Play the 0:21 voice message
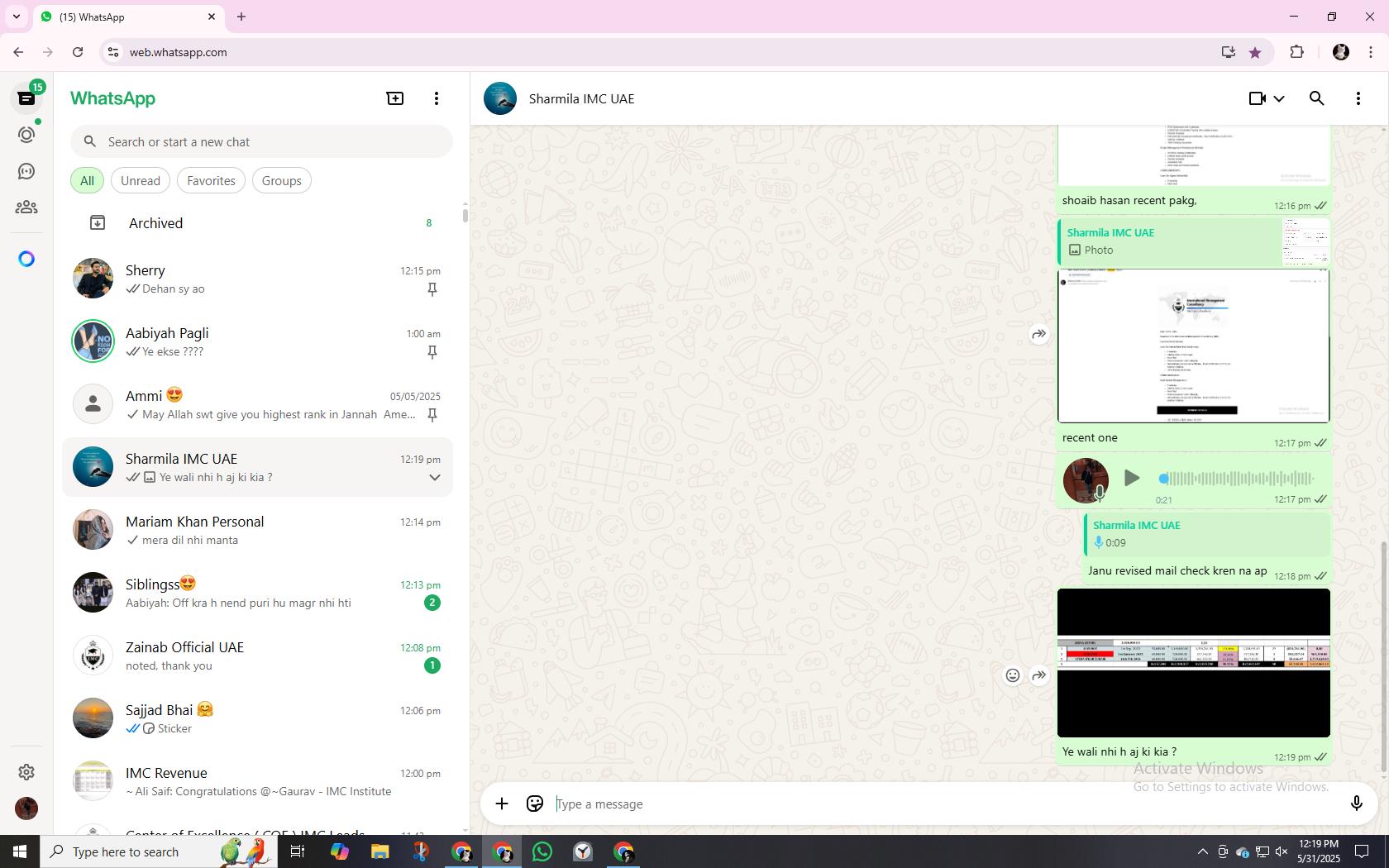The image size is (1389, 868). 1132,478
